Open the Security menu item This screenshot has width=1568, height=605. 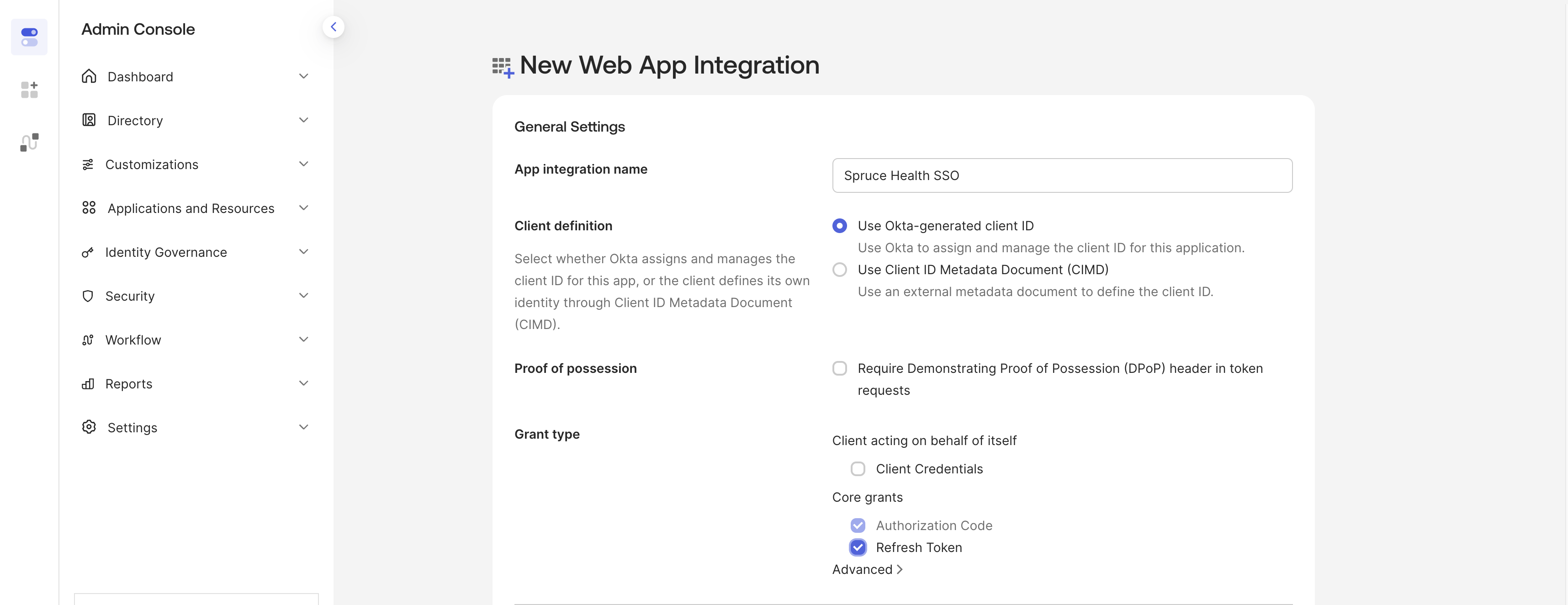(196, 296)
